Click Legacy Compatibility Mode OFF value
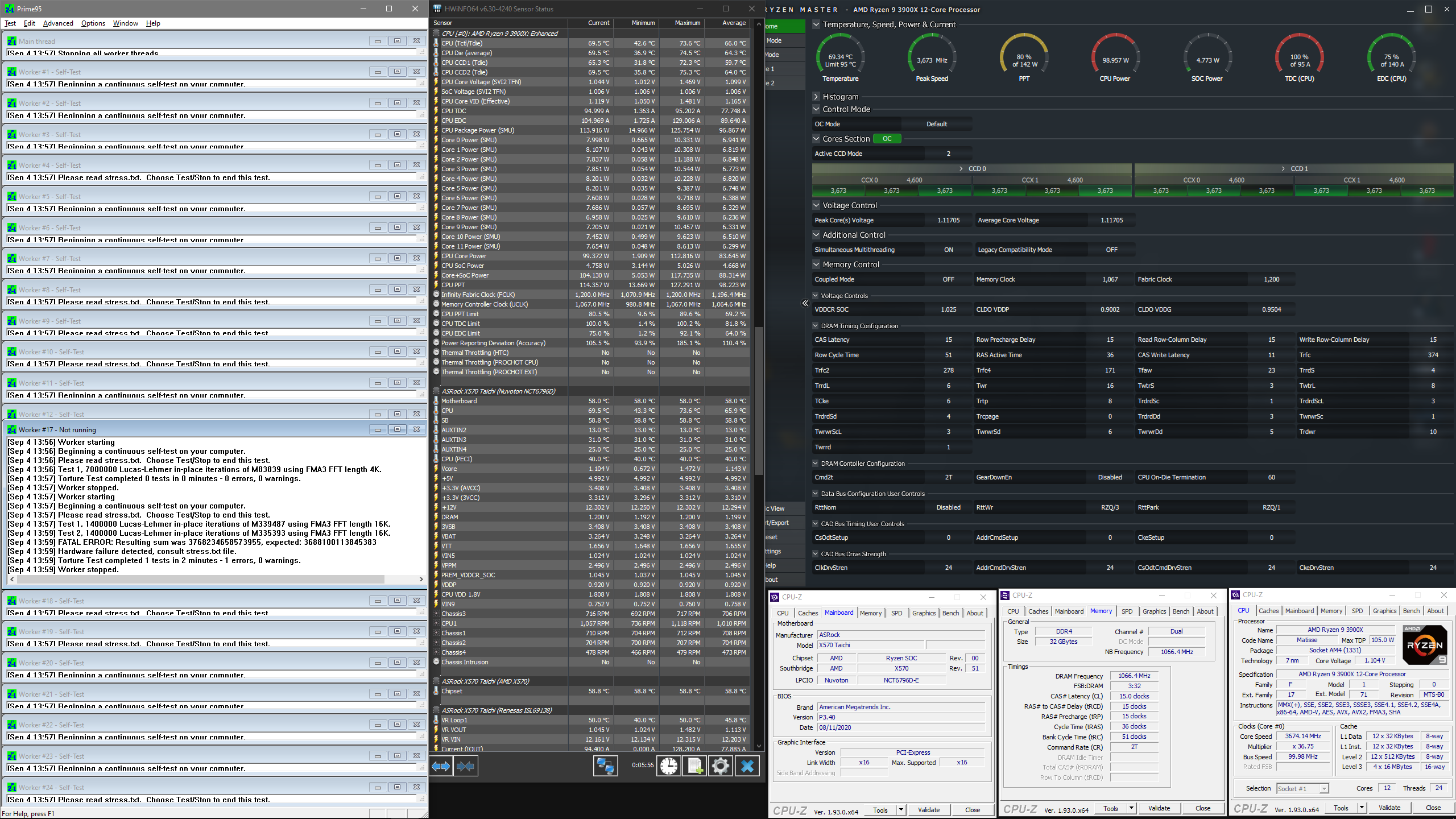1456x819 pixels. [x=1111, y=250]
